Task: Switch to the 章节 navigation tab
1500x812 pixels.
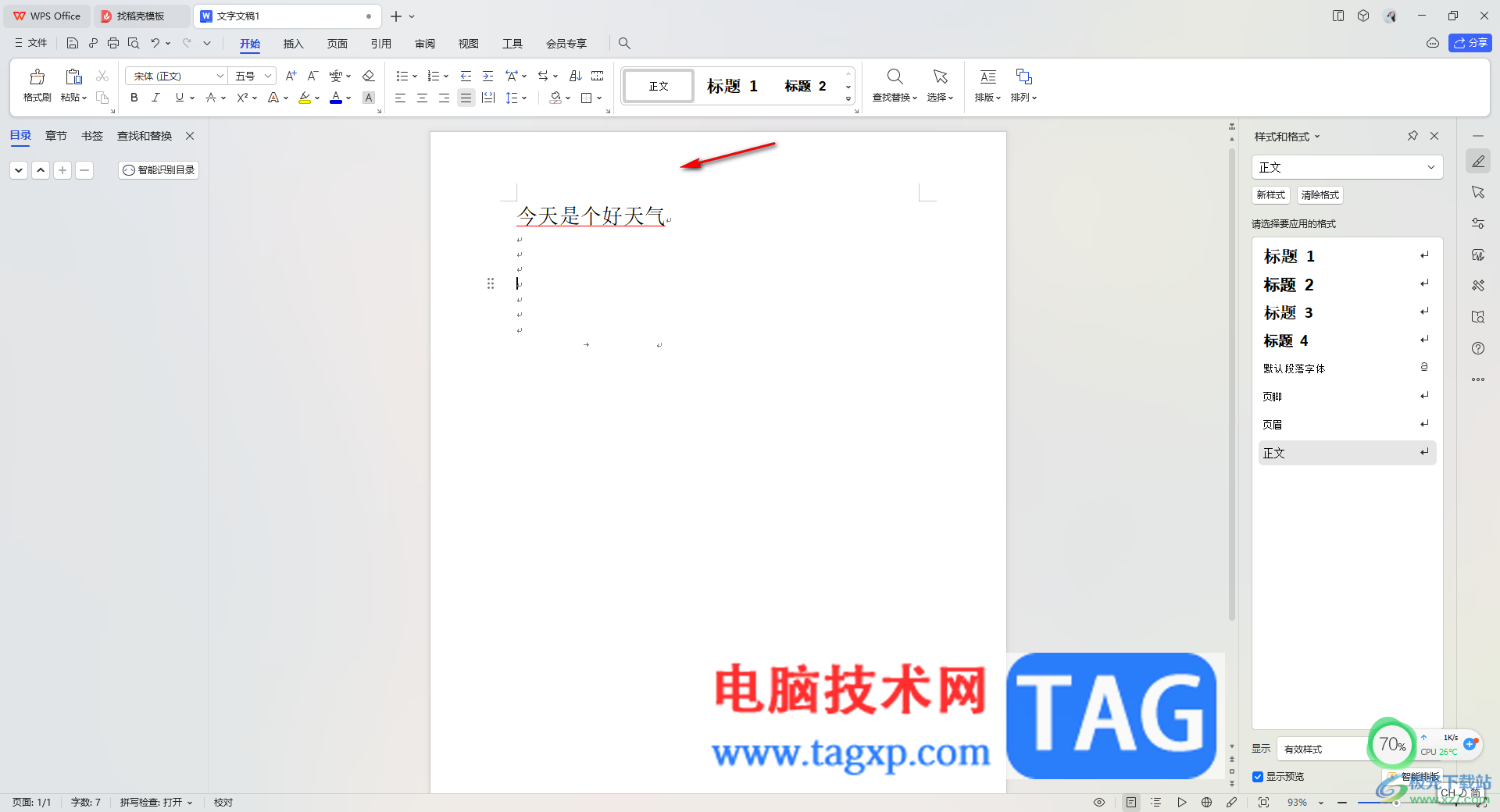Action: tap(55, 136)
